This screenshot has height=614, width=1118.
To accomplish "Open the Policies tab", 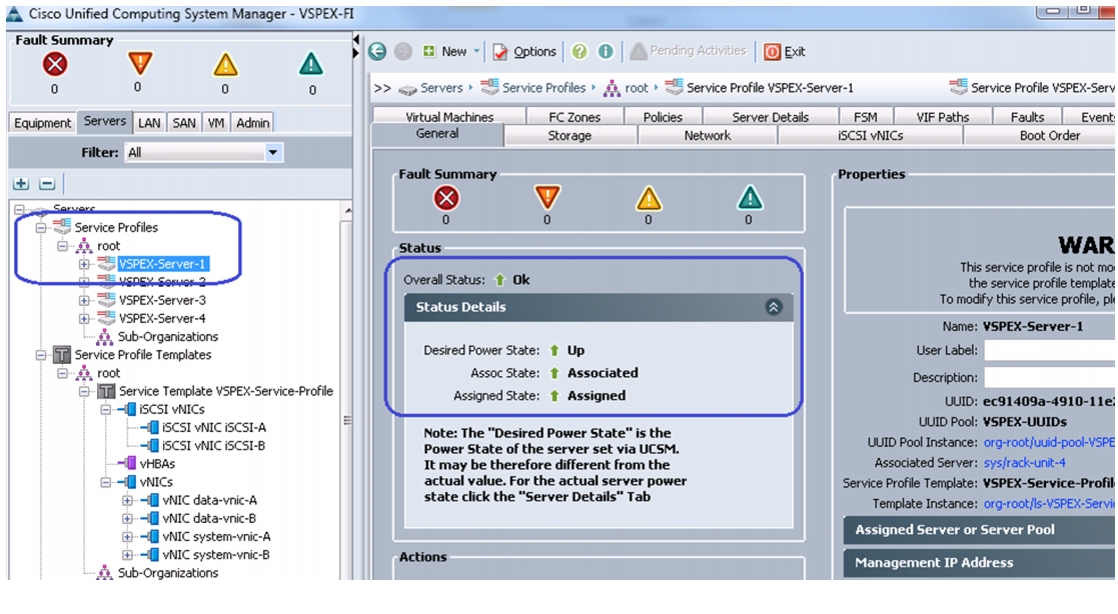I will point(663,116).
